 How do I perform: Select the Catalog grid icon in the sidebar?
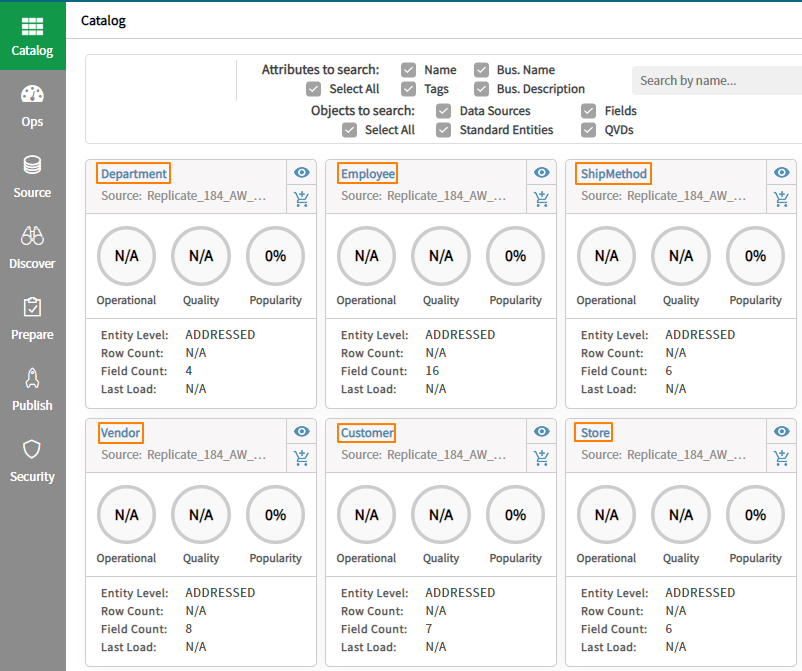pos(32,25)
